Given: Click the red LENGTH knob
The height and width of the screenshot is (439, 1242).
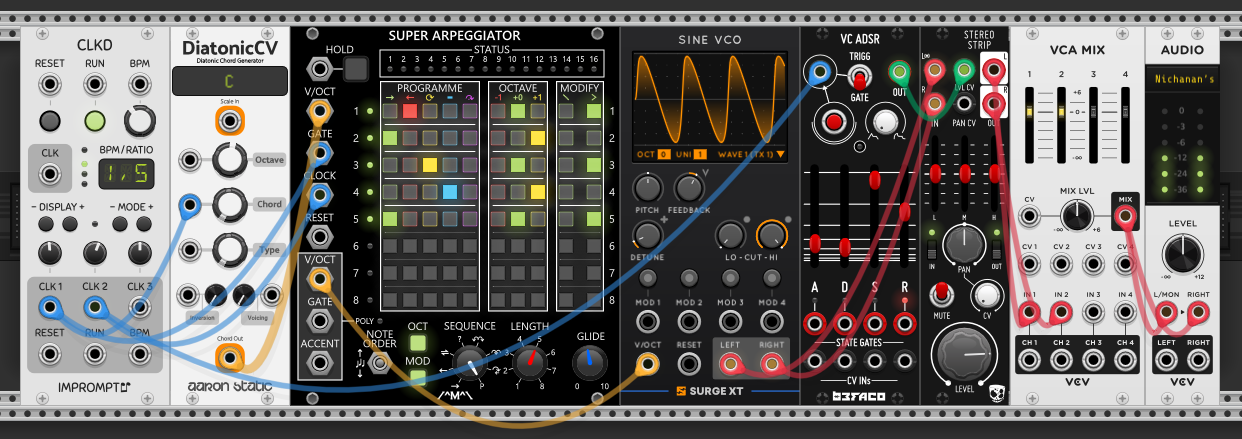Looking at the screenshot, I should pos(529,363).
